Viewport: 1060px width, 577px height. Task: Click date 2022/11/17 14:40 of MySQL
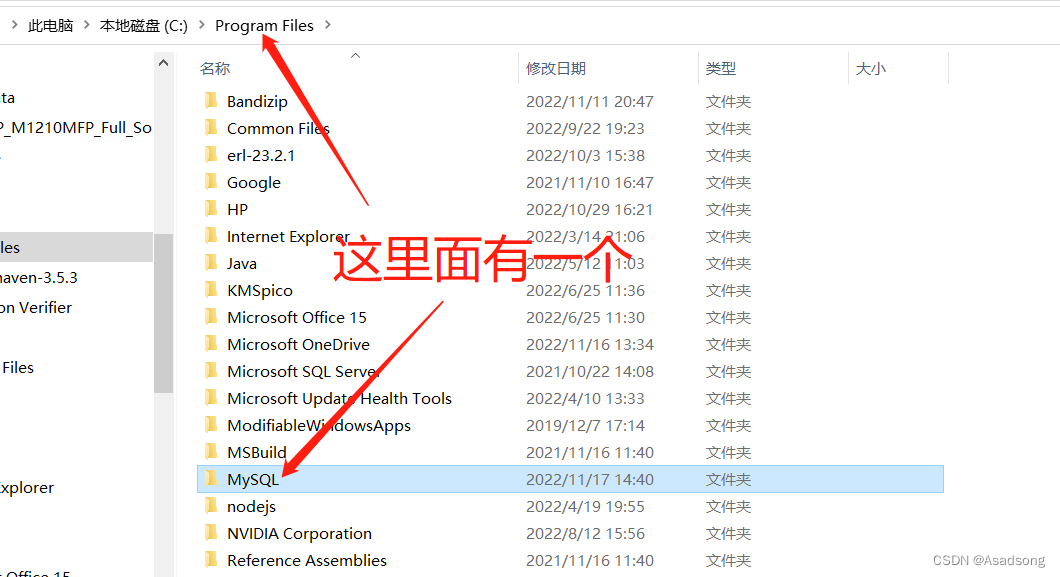[x=589, y=480]
